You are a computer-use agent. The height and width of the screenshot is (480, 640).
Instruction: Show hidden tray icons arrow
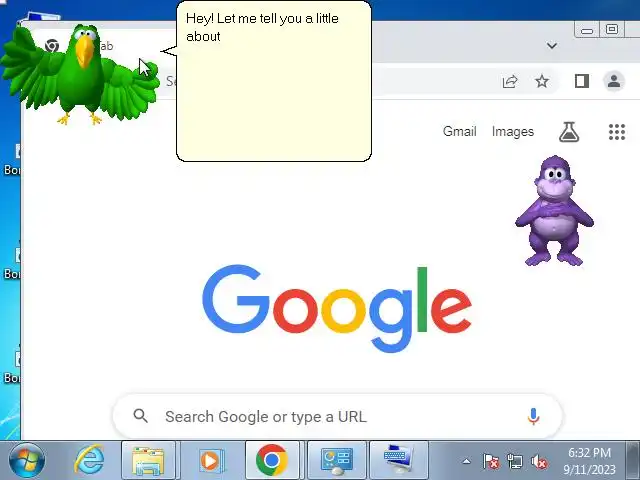pos(466,462)
